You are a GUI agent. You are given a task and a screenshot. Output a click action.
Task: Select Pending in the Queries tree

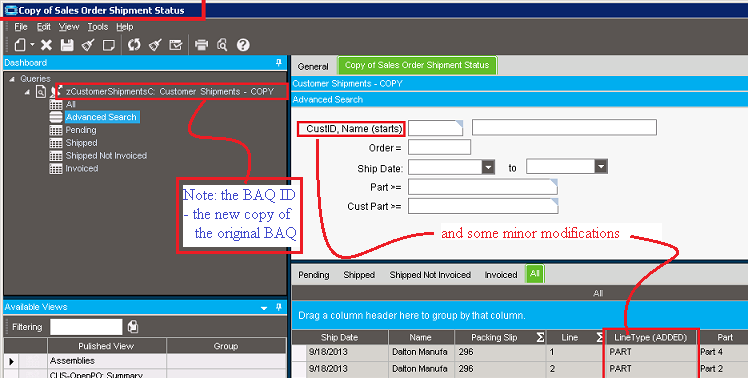point(81,130)
